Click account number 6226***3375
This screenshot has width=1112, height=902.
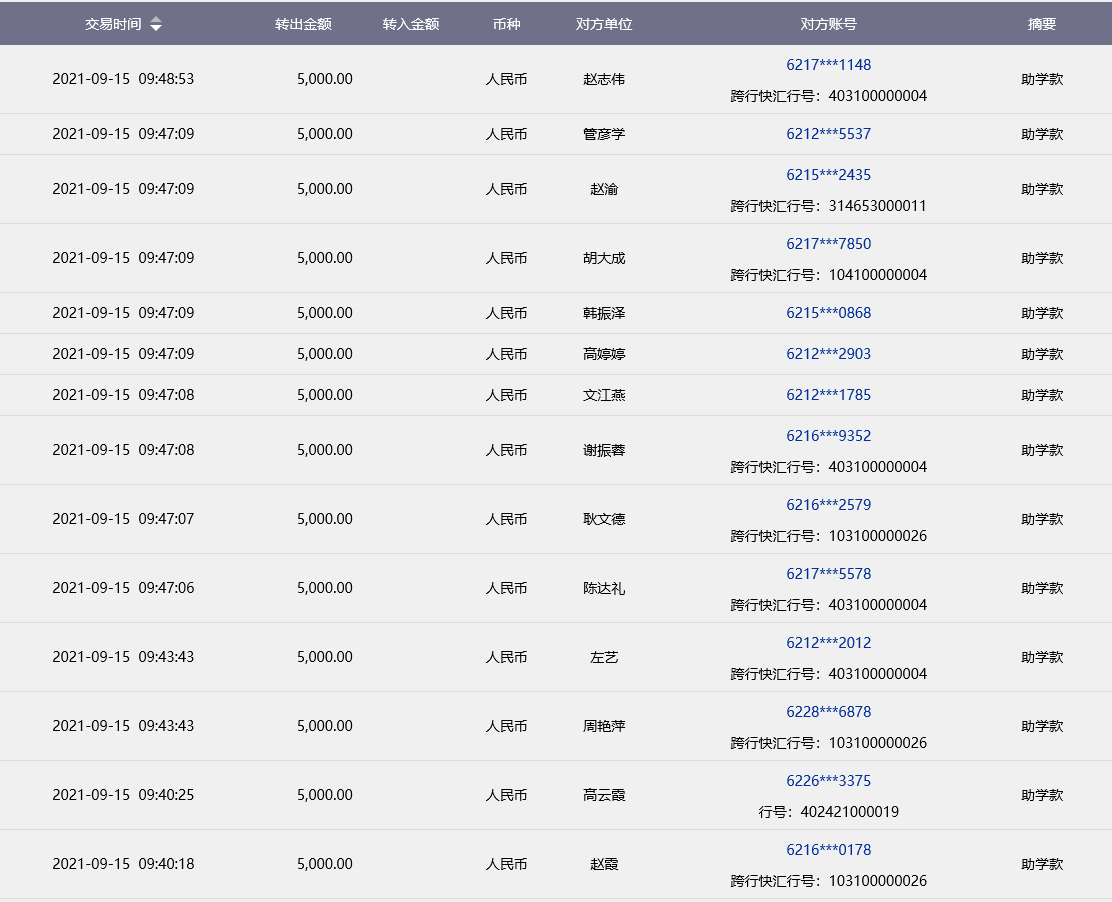coord(828,781)
